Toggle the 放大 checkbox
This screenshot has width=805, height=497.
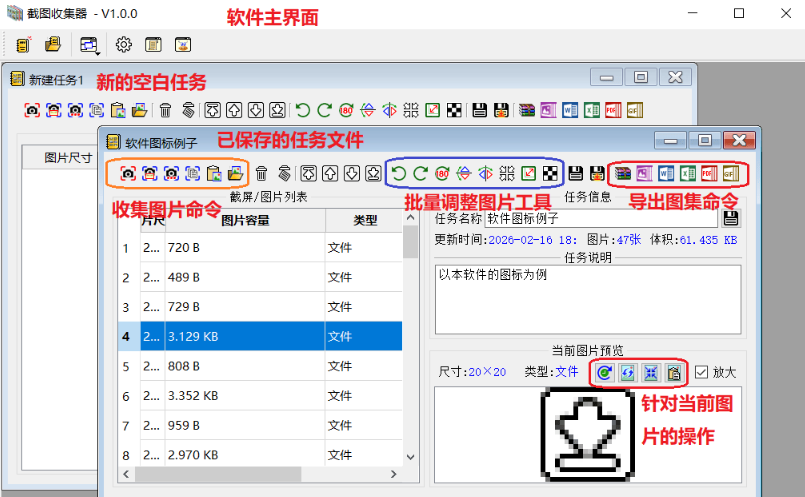[x=701, y=372]
